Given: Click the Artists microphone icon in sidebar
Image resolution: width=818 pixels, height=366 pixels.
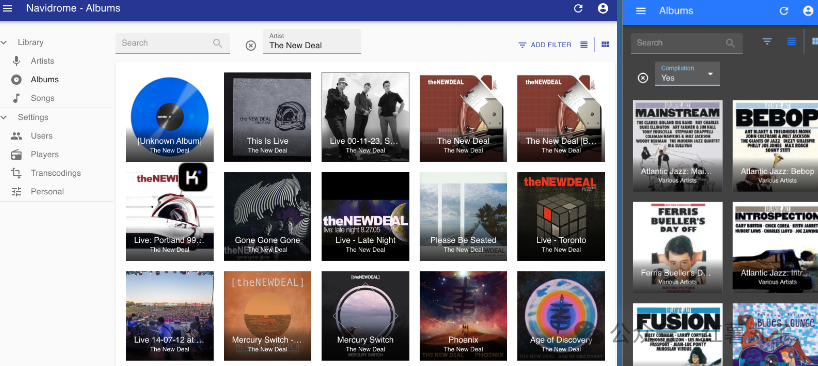Looking at the screenshot, I should click(17, 61).
